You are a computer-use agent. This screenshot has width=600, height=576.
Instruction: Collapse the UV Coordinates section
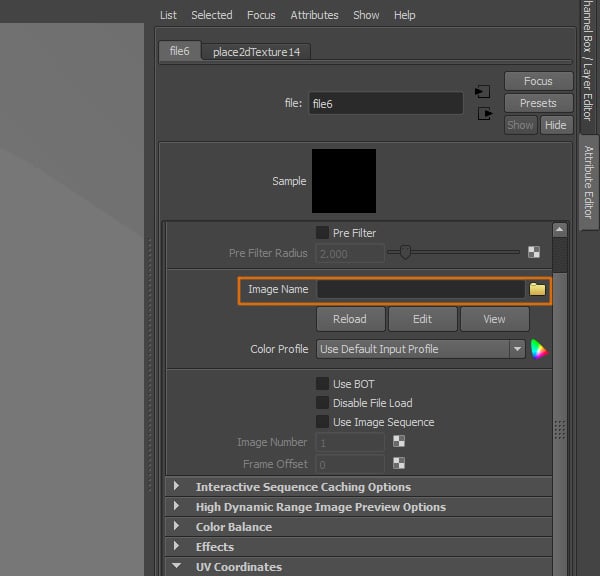tap(177, 567)
